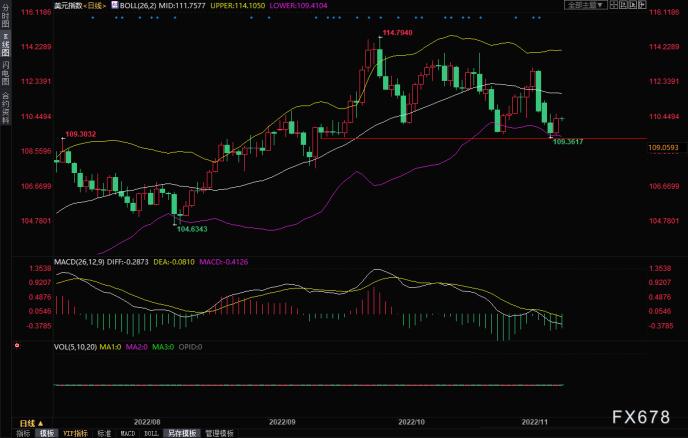Open 管理模板 template manager

(219, 433)
